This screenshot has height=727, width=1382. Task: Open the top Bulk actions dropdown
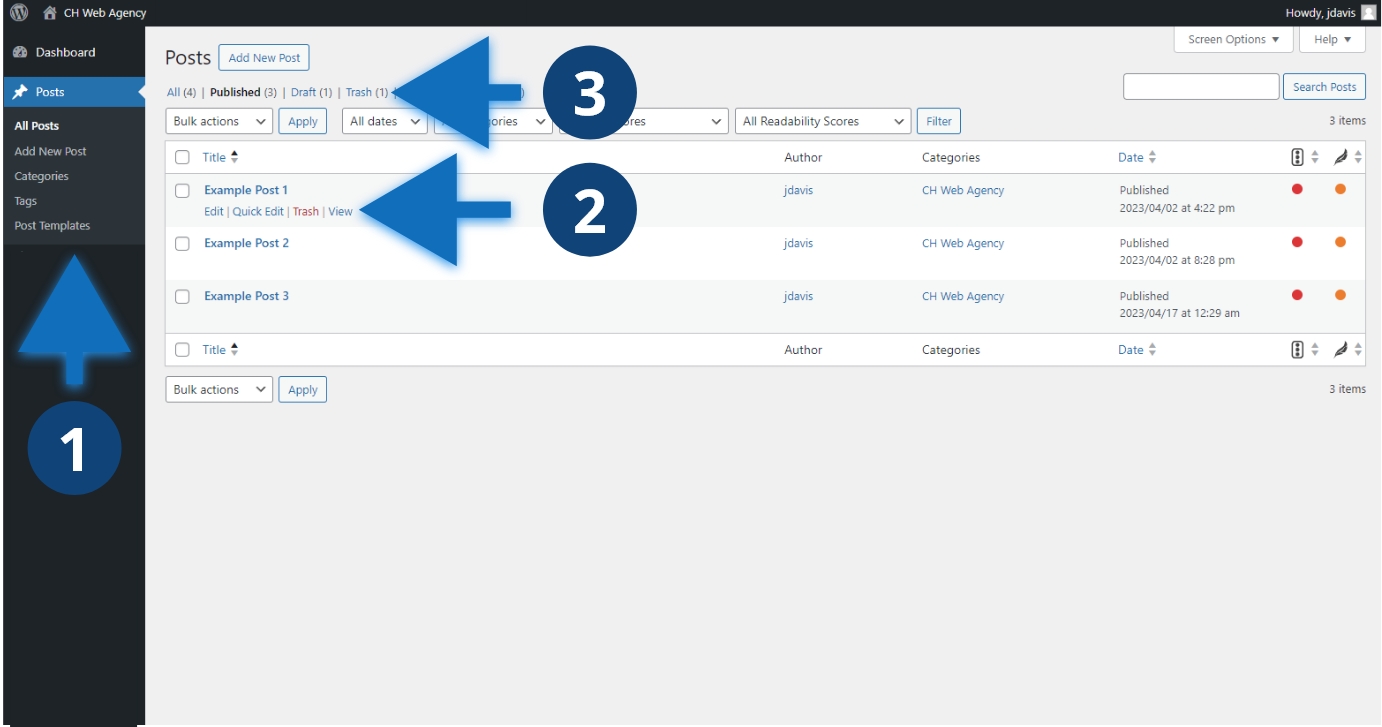tap(219, 121)
